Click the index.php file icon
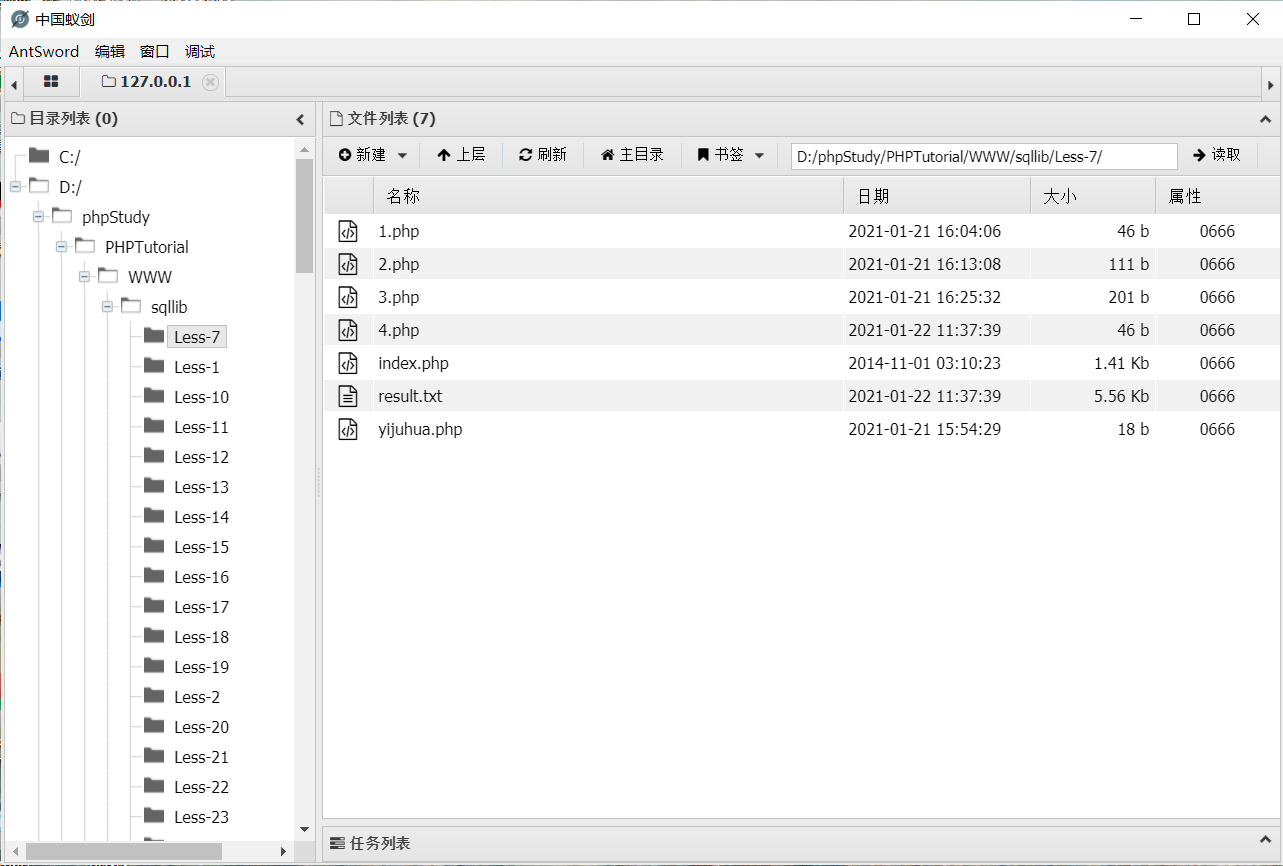 [348, 363]
